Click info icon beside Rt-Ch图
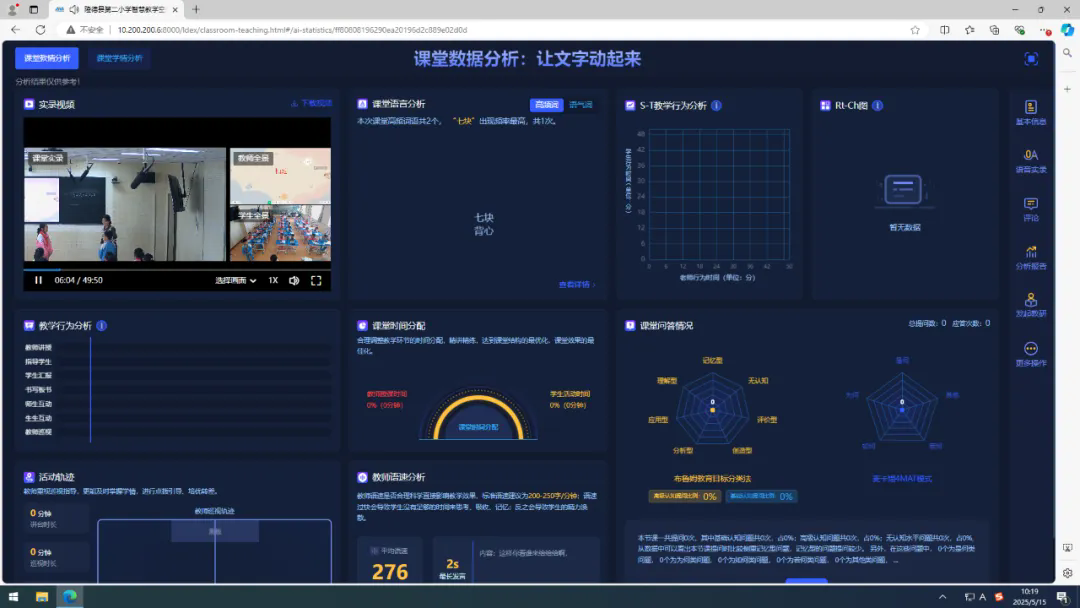The image size is (1080, 608). point(877,105)
